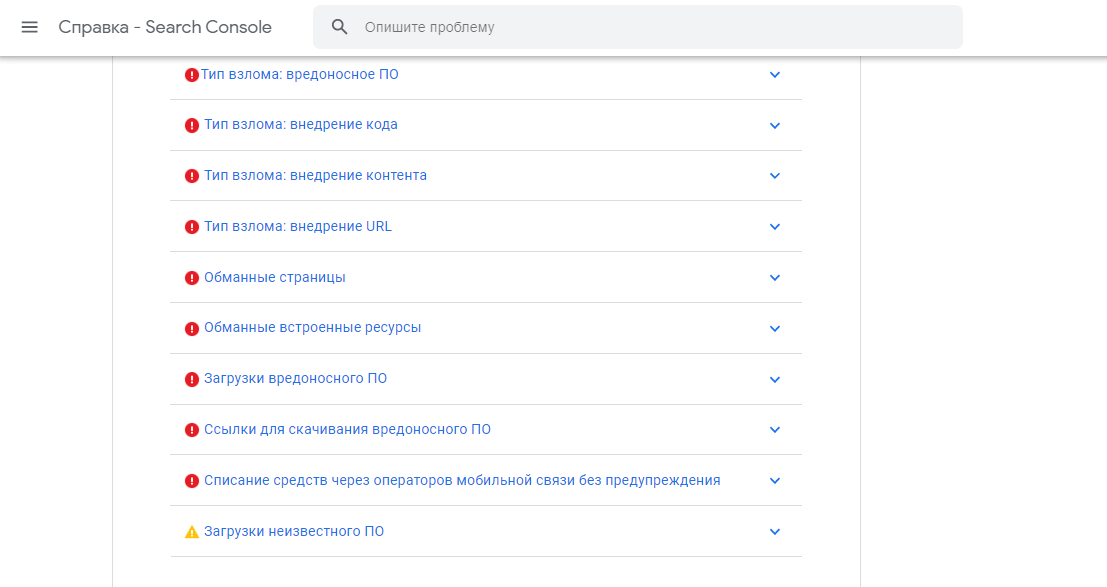Click the search magnifier icon
The width and height of the screenshot is (1107, 587).
point(340,27)
